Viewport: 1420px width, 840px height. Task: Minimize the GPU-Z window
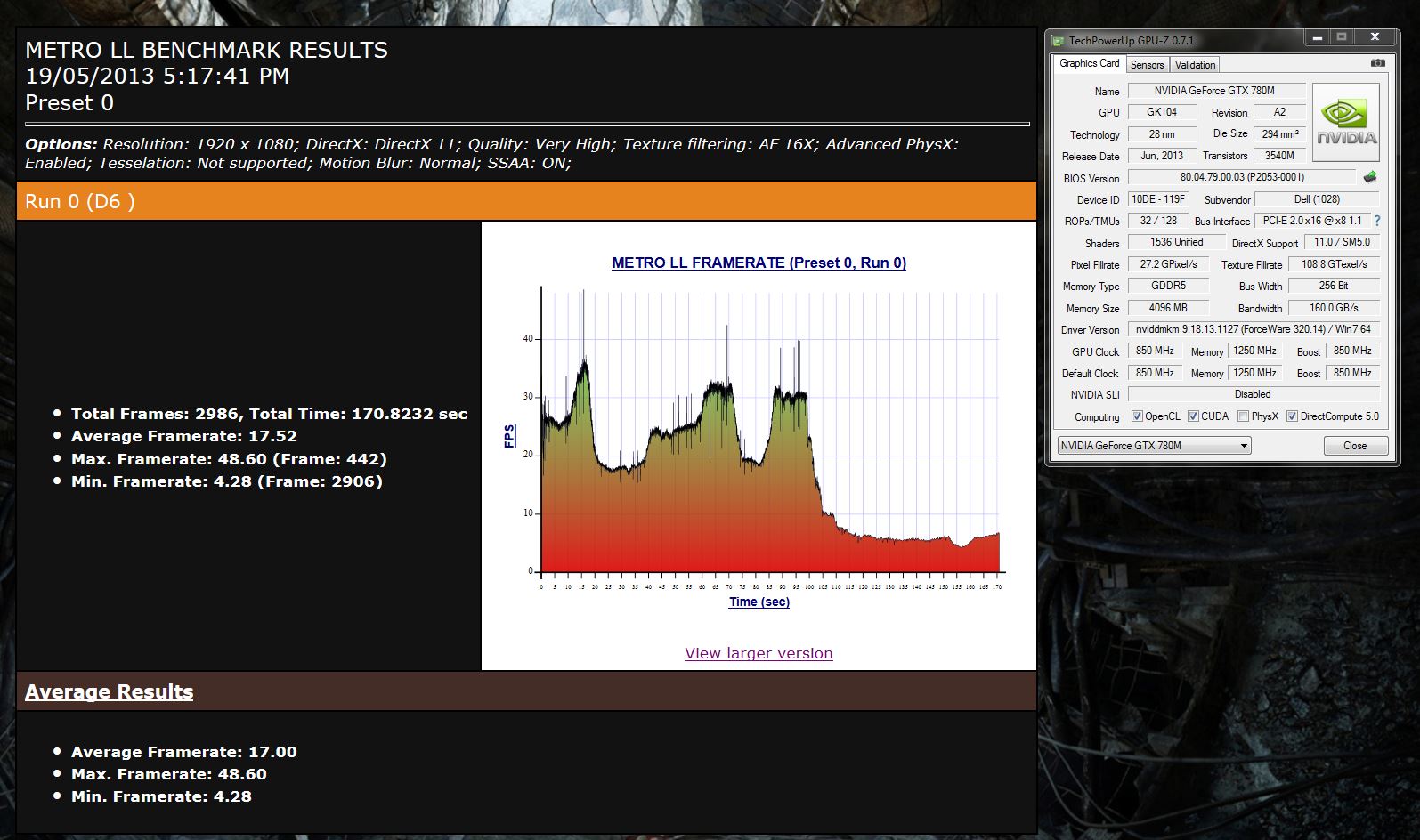tap(1317, 36)
